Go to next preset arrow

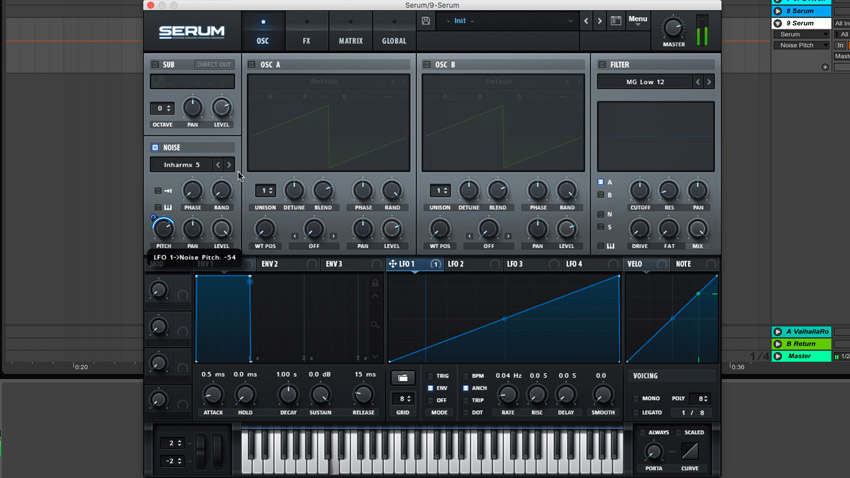click(600, 21)
